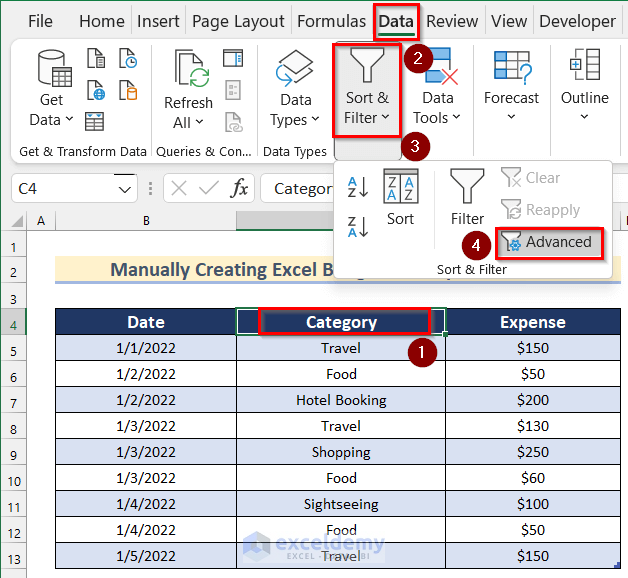Switch to the Formulas tab
The height and width of the screenshot is (578, 628).
coord(331,21)
